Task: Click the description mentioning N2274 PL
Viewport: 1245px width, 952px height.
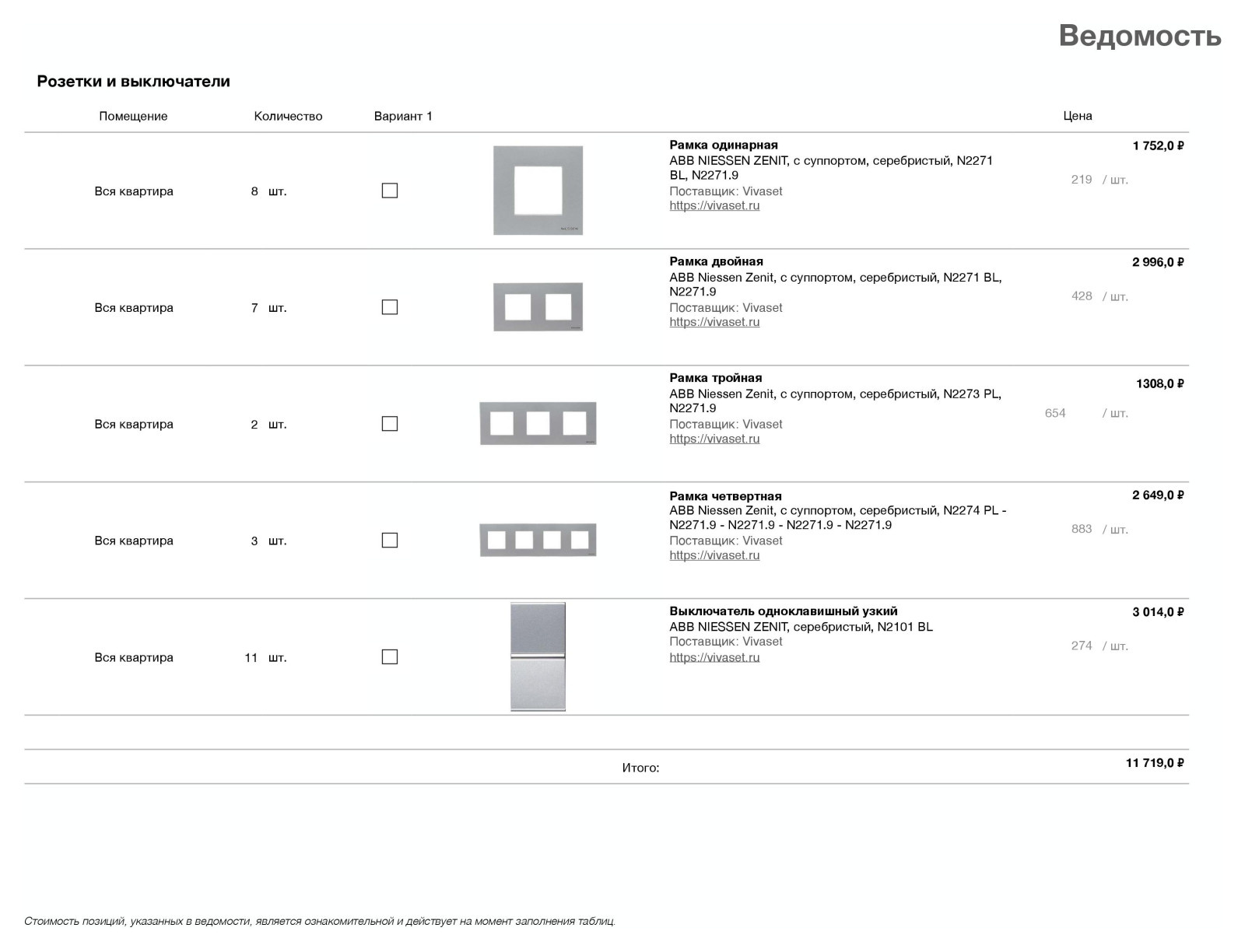Action: click(838, 518)
